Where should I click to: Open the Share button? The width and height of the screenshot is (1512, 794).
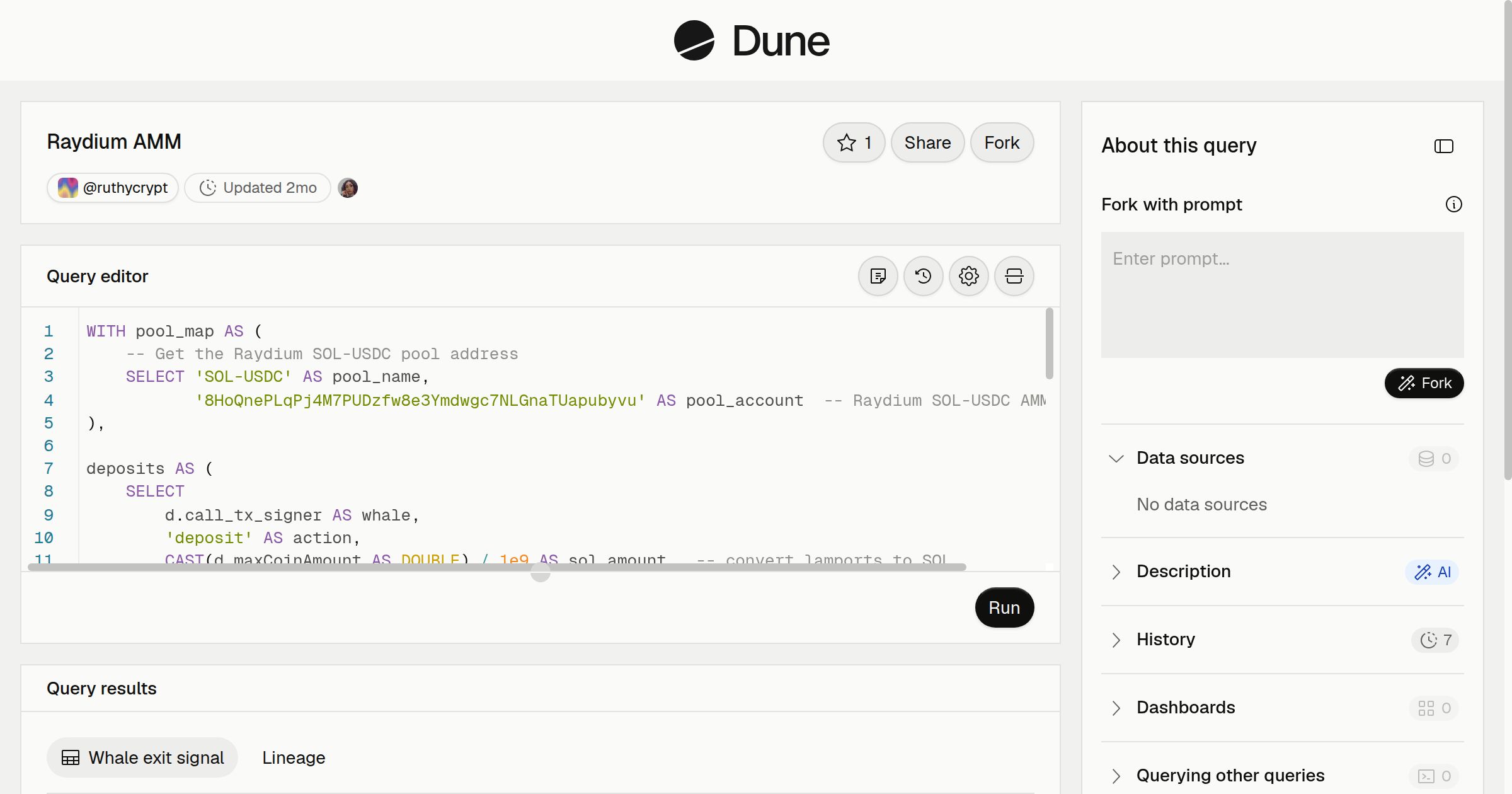click(927, 142)
